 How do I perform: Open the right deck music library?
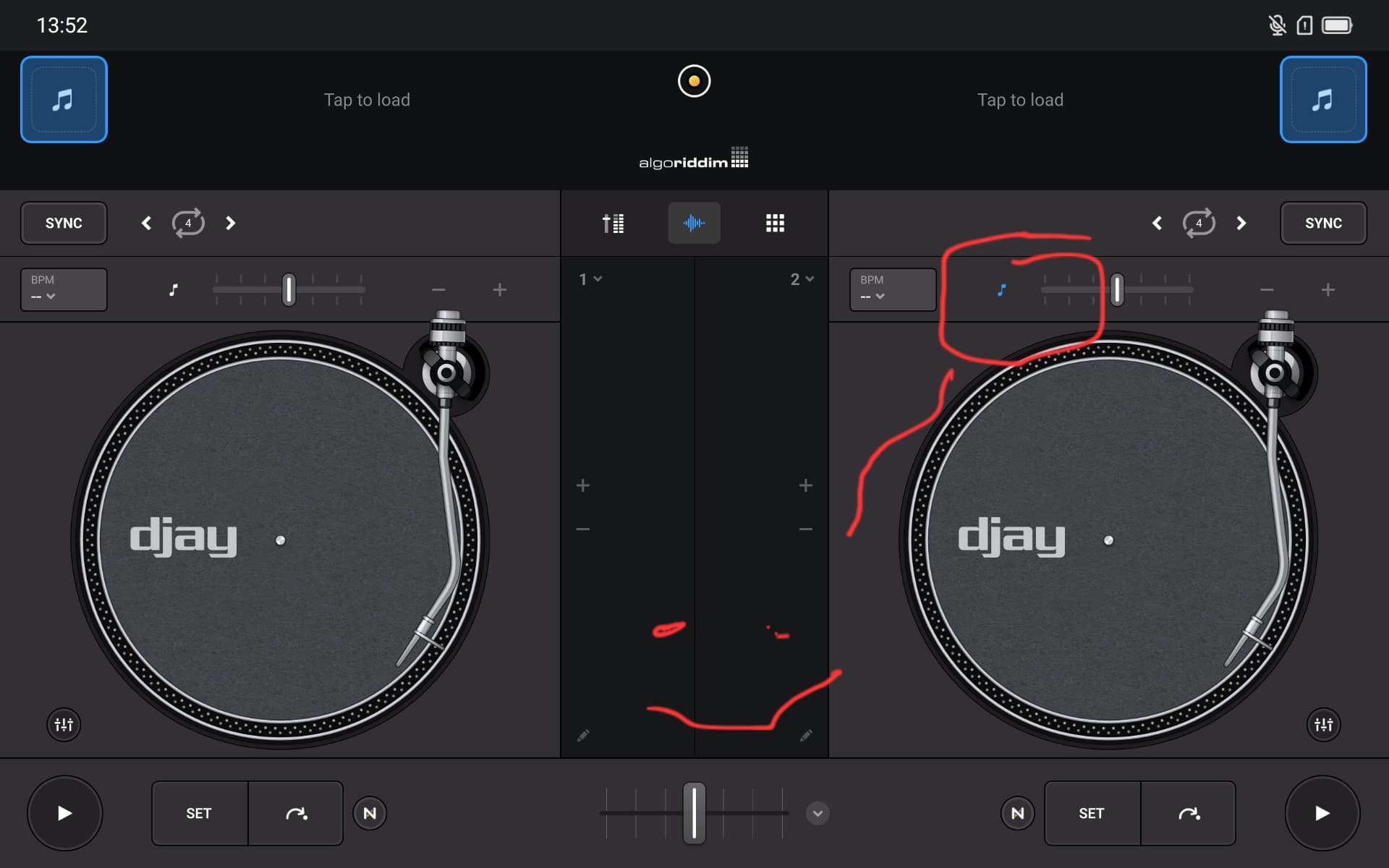1322,99
